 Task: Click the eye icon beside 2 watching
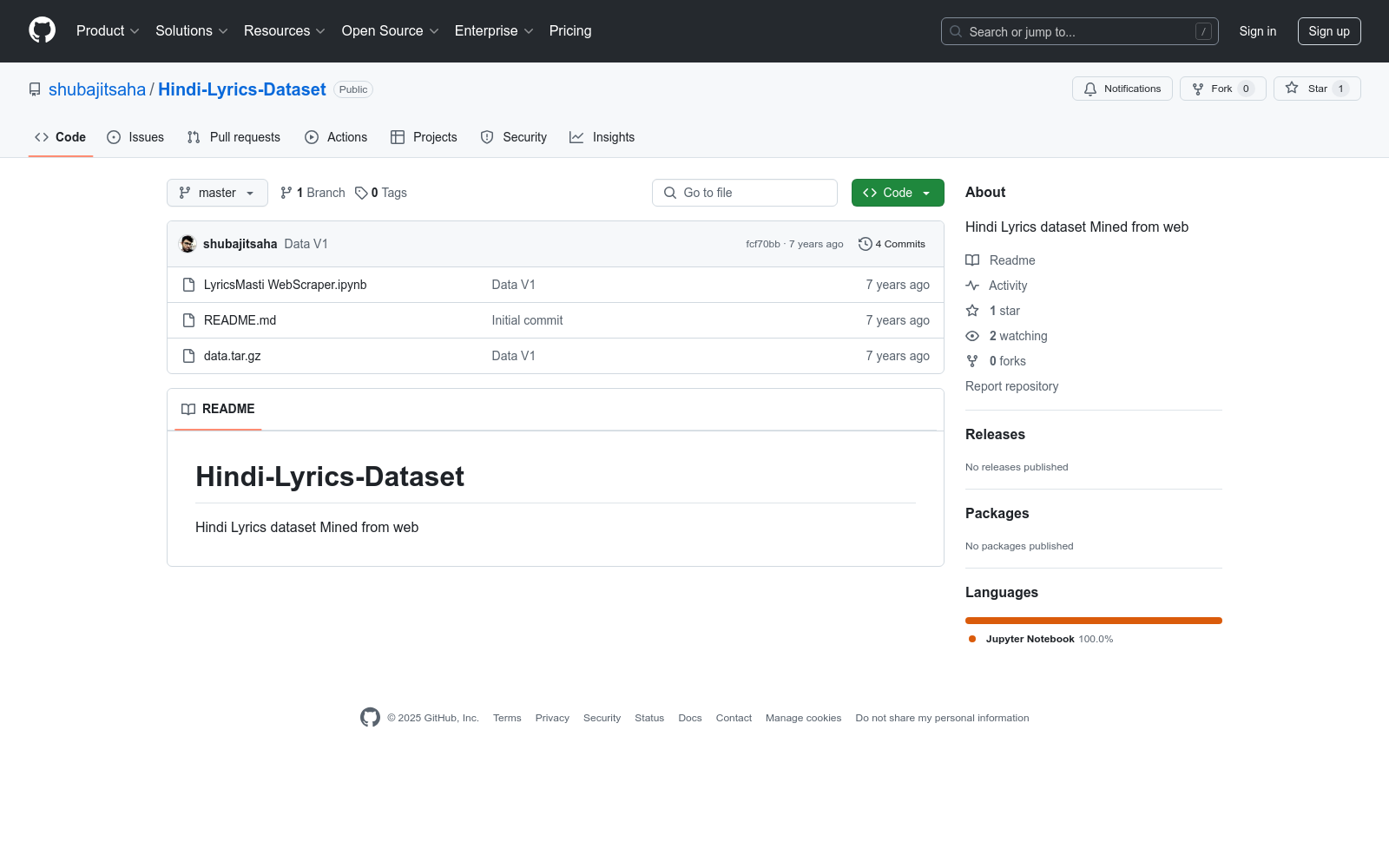(972, 336)
